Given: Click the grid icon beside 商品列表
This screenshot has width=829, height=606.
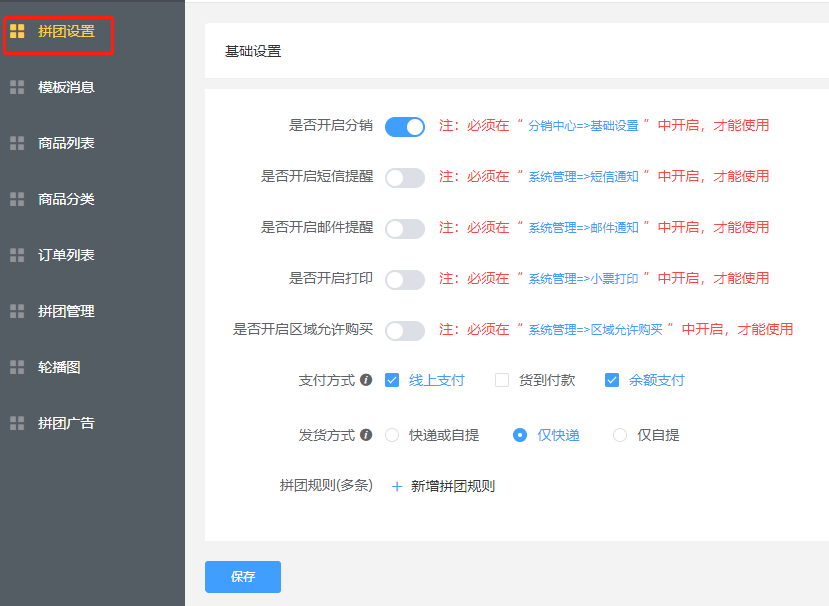Looking at the screenshot, I should point(17,143).
